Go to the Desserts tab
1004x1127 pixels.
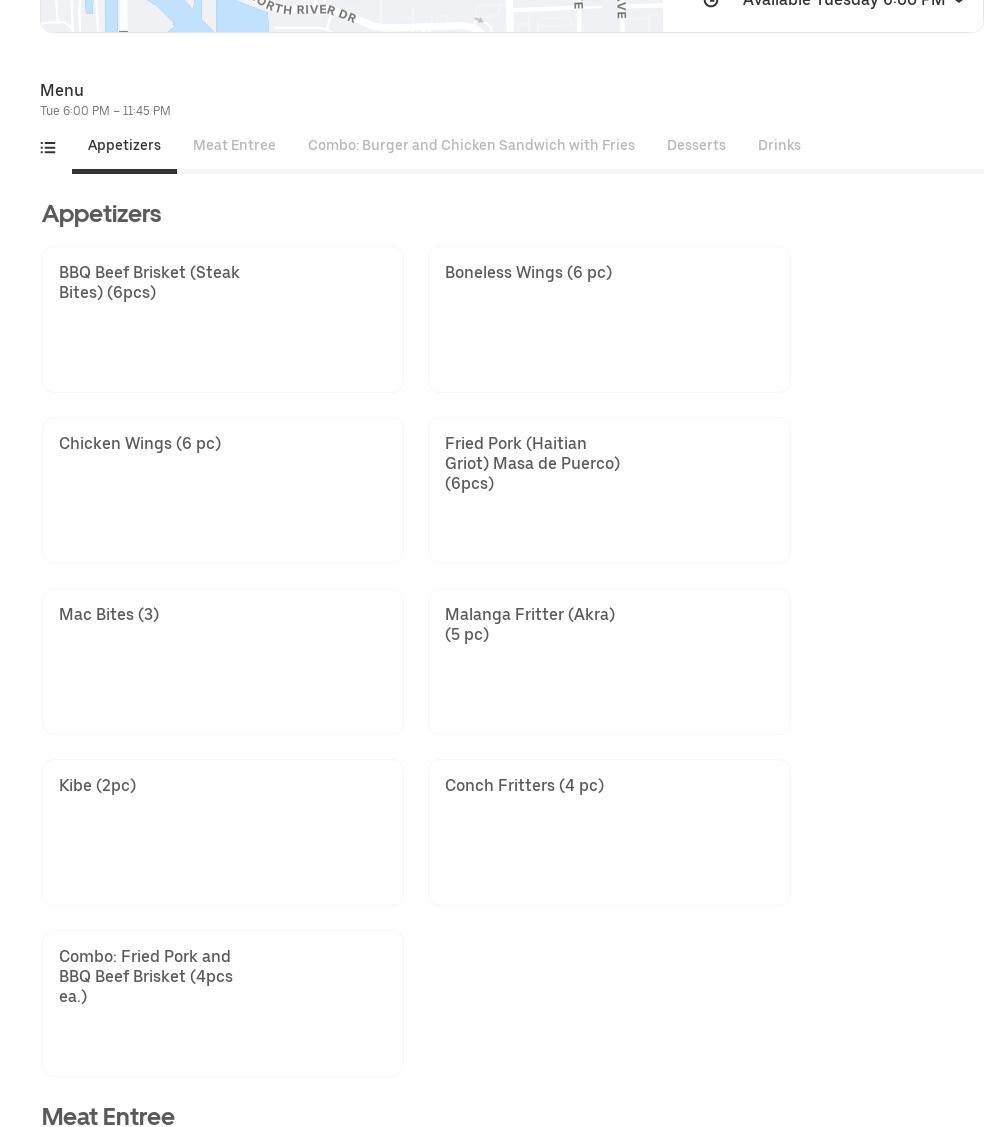click(696, 146)
